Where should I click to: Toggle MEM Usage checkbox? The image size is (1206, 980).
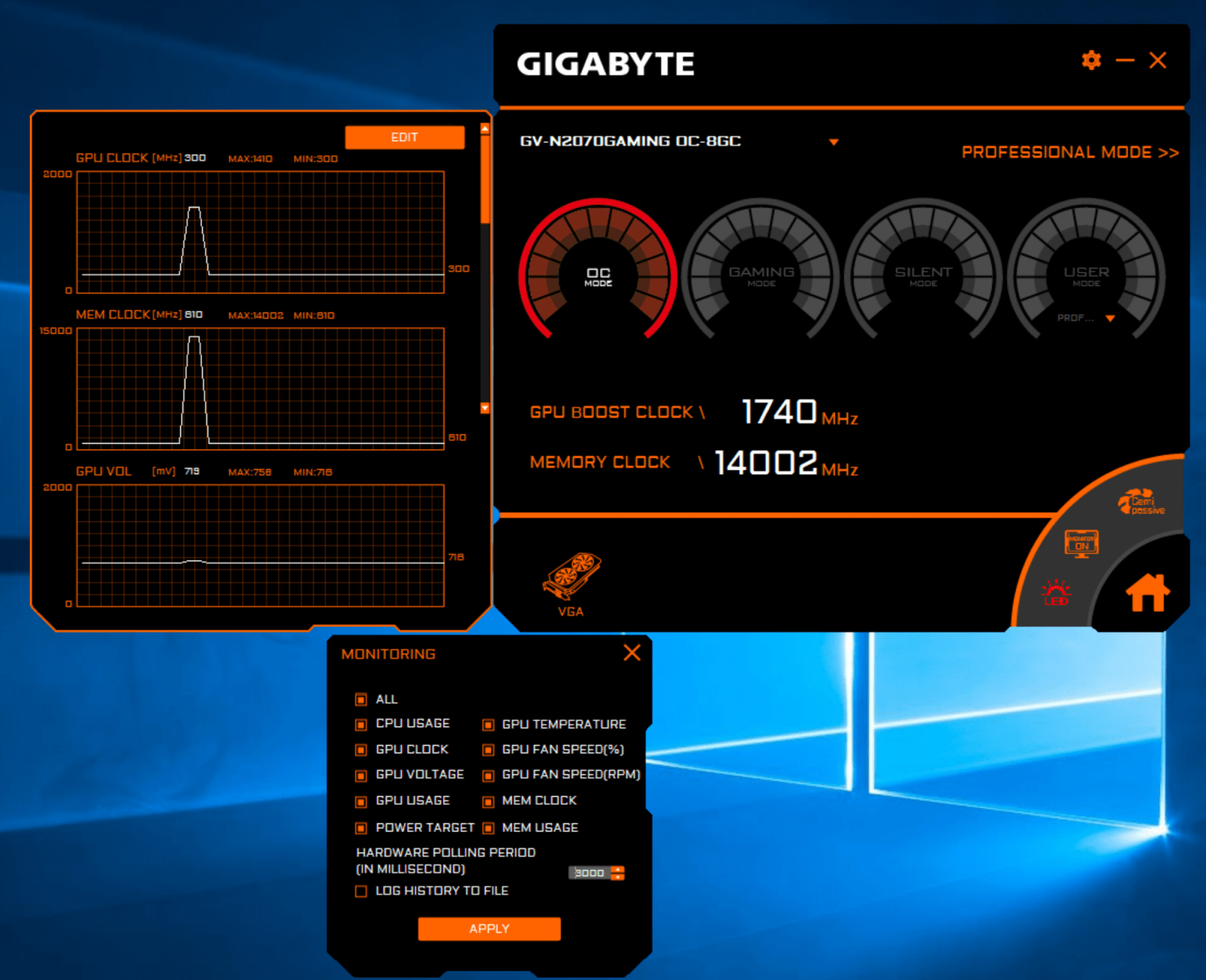coord(488,828)
